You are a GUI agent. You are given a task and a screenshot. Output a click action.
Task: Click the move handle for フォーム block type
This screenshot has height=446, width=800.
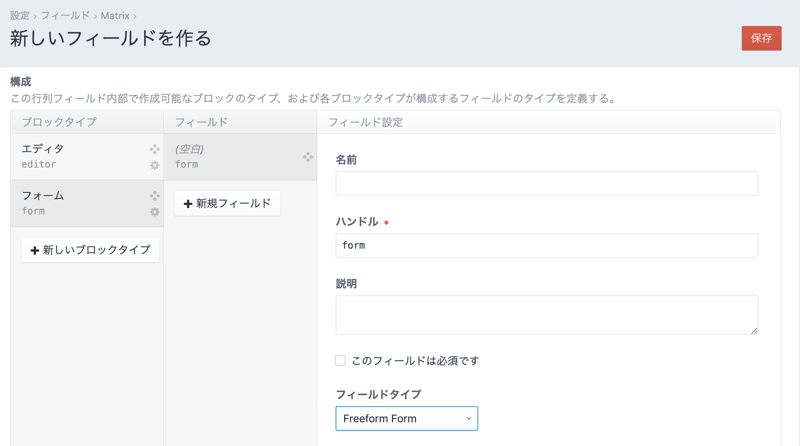pos(154,196)
